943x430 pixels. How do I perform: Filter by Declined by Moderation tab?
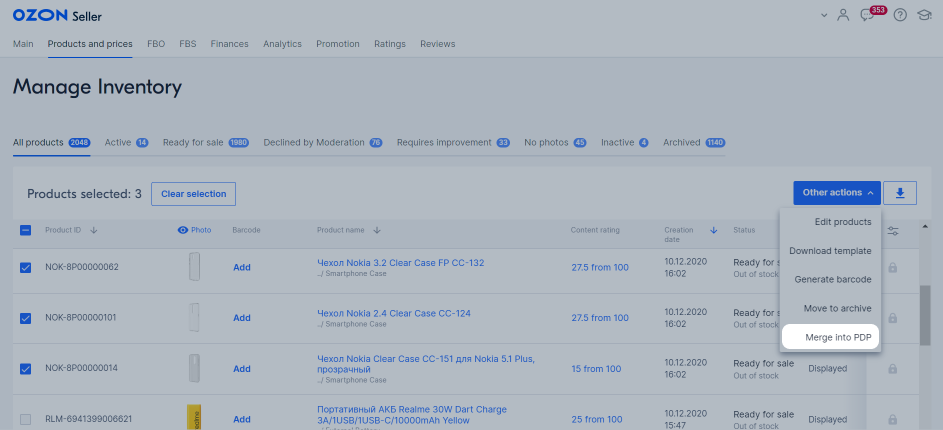[x=323, y=143]
